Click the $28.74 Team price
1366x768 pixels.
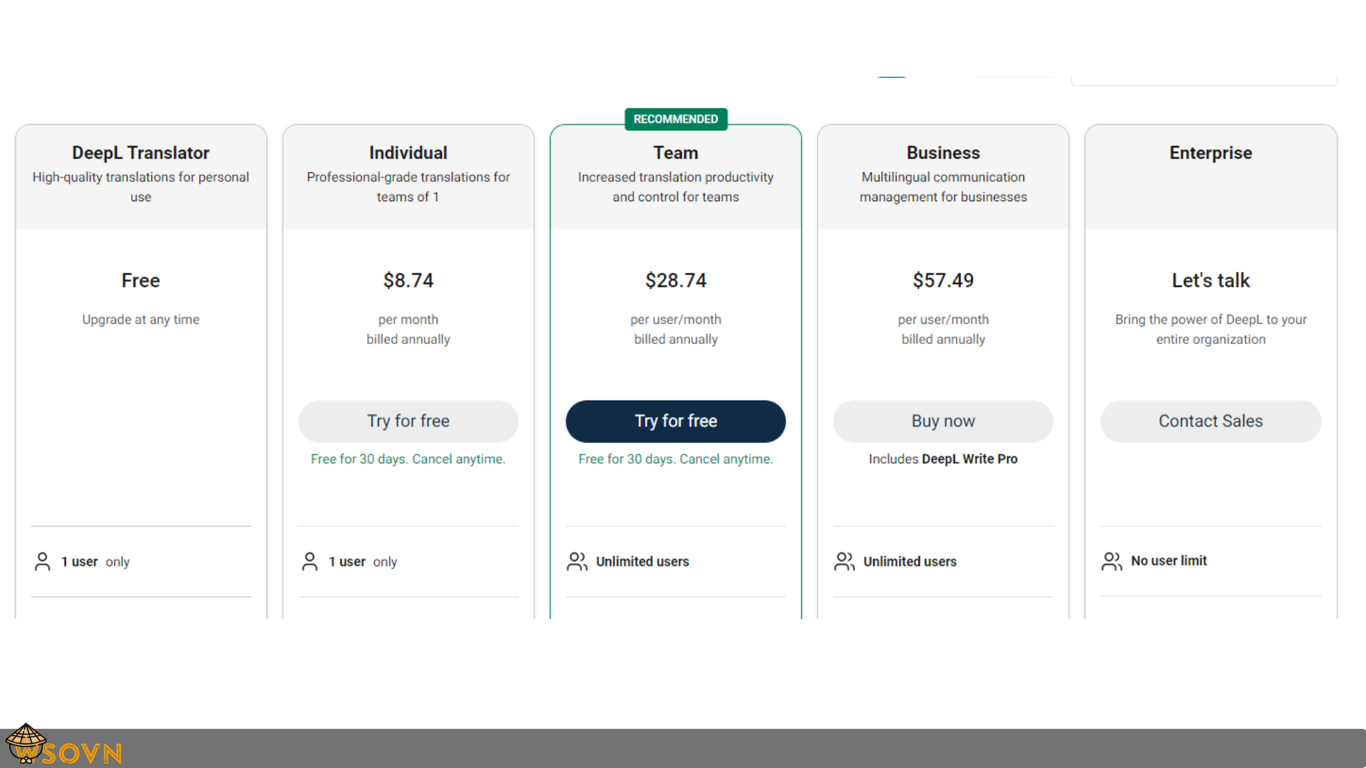click(x=676, y=281)
